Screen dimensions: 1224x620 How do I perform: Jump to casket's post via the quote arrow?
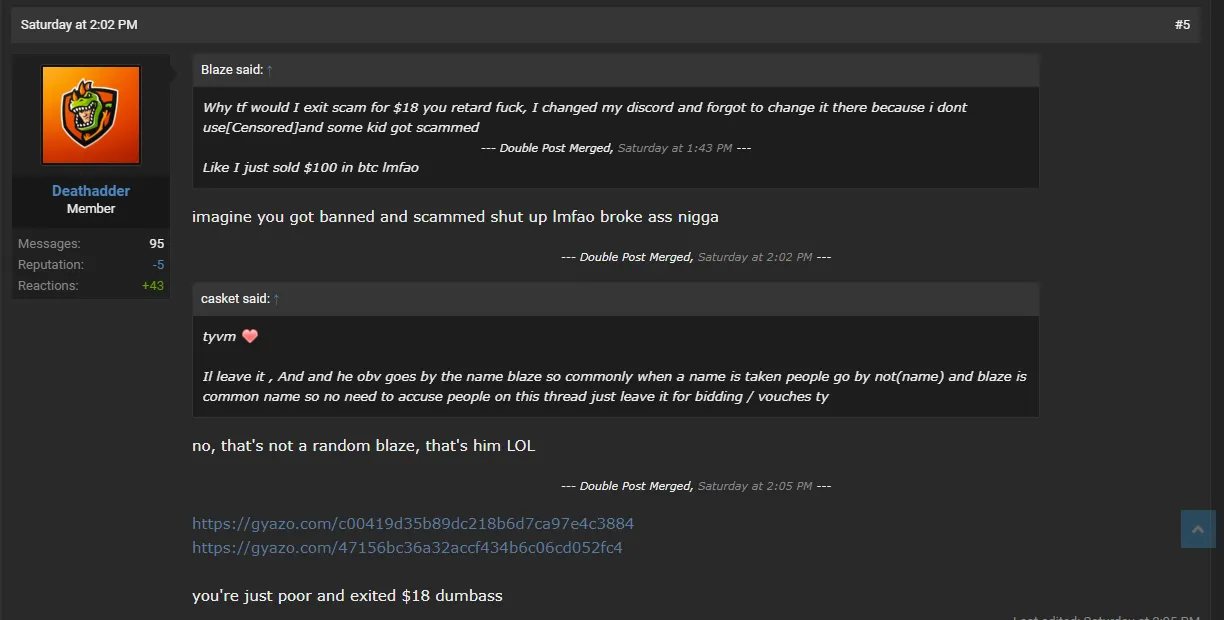[x=276, y=299]
